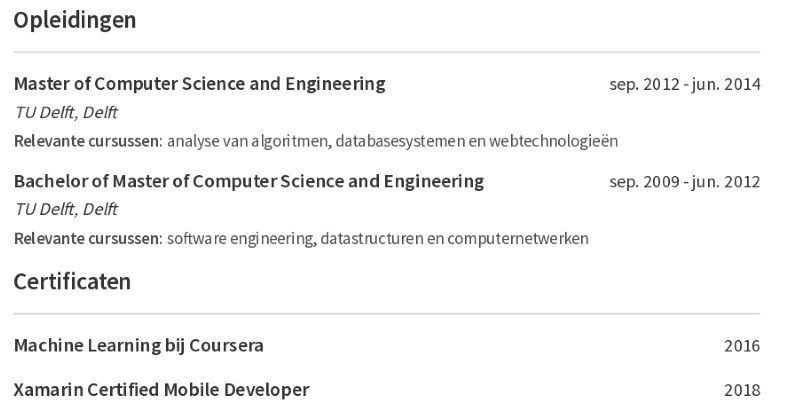
Task: Click TU Delft, Delft under the Bachelor entry
Action: pyautogui.click(x=66, y=209)
